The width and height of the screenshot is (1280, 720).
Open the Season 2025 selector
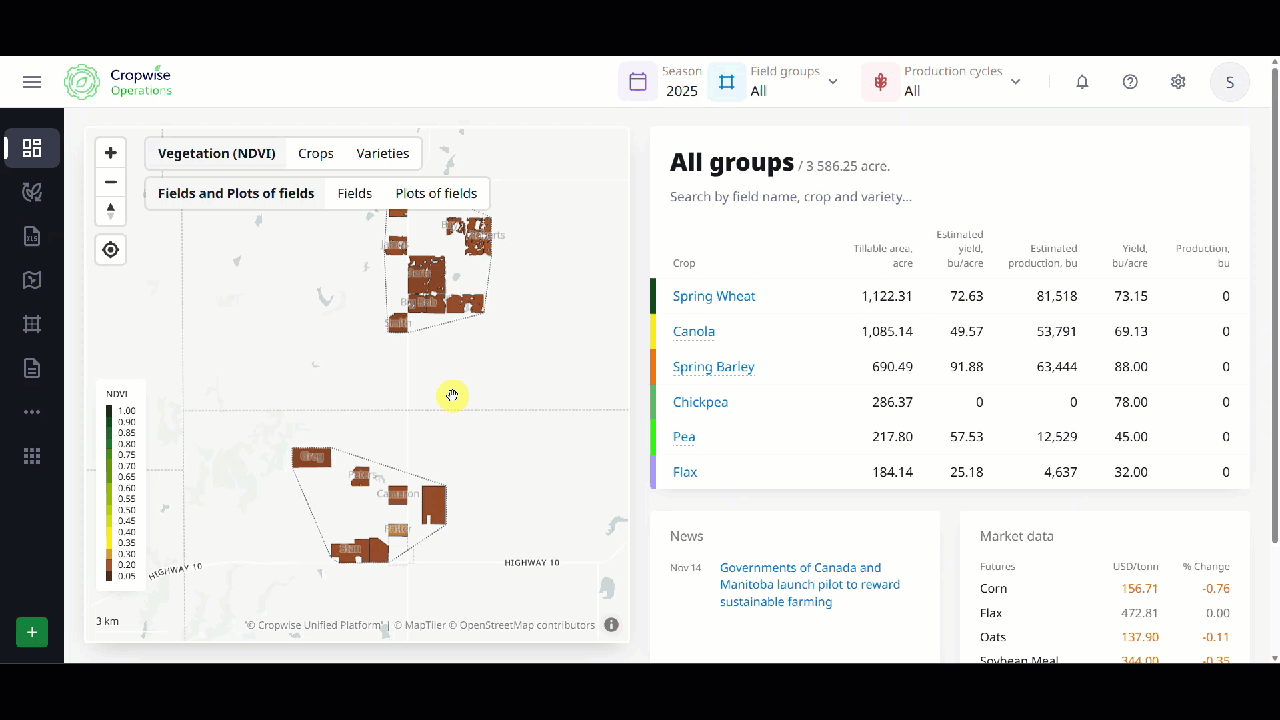tap(662, 82)
